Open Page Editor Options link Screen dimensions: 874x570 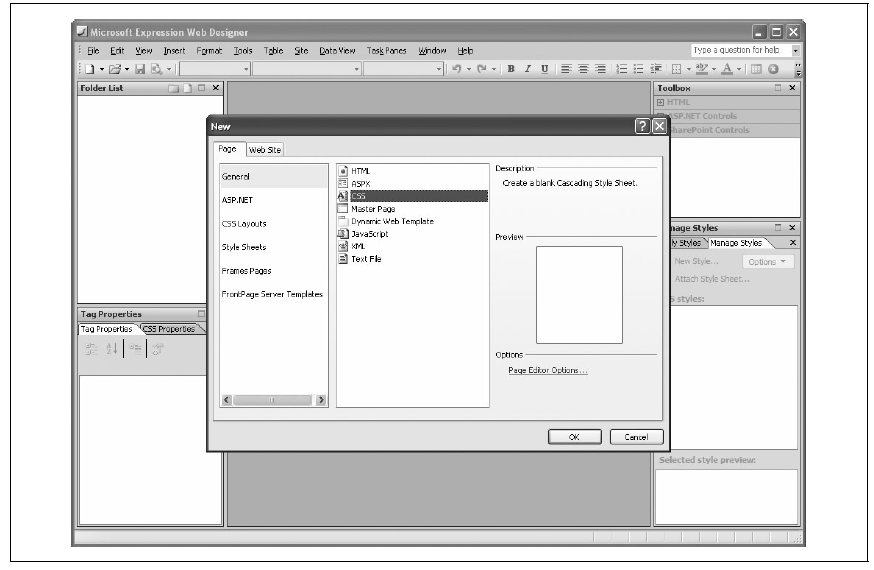547,370
